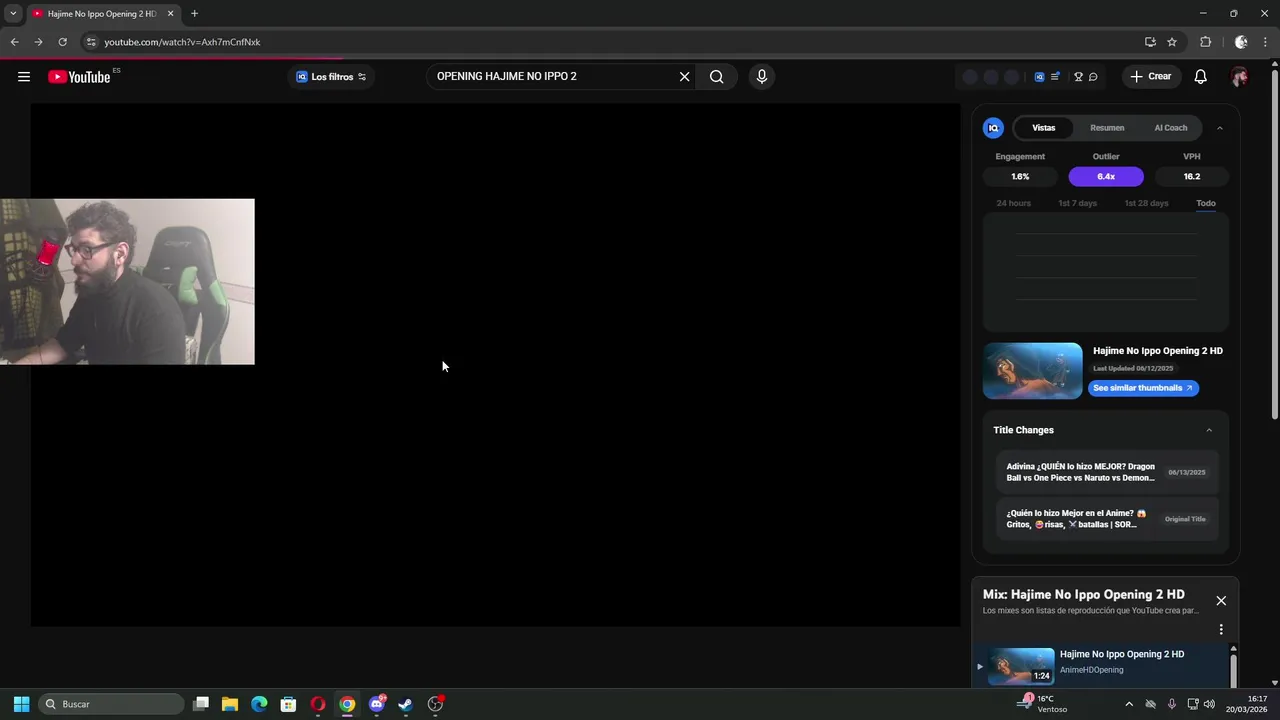Go forward with browser forward arrow
The width and height of the screenshot is (1280, 720).
(38, 42)
